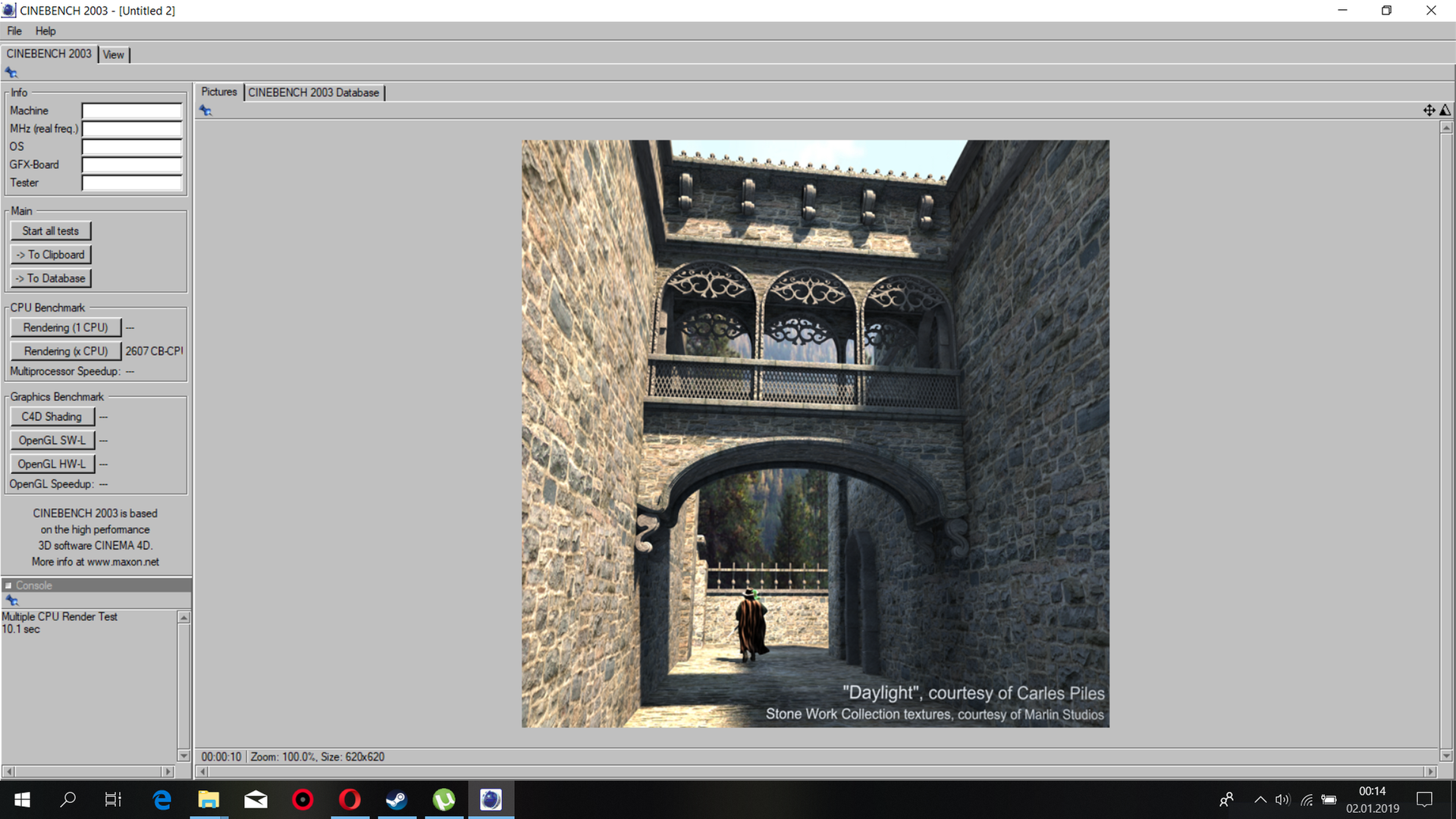This screenshot has width=1456, height=819.
Task: Run the Rendering (1 CPU) test
Action: click(66, 328)
